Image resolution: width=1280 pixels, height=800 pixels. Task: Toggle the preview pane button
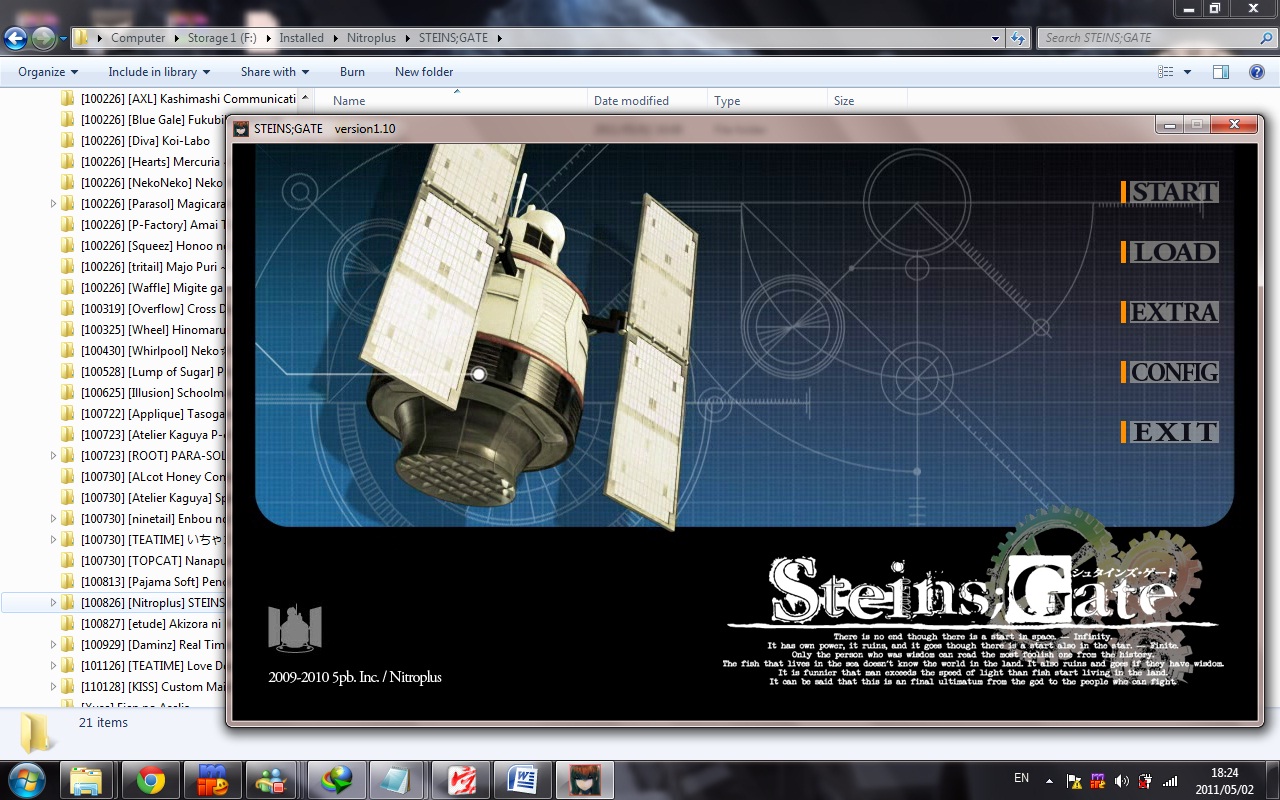(x=1220, y=72)
